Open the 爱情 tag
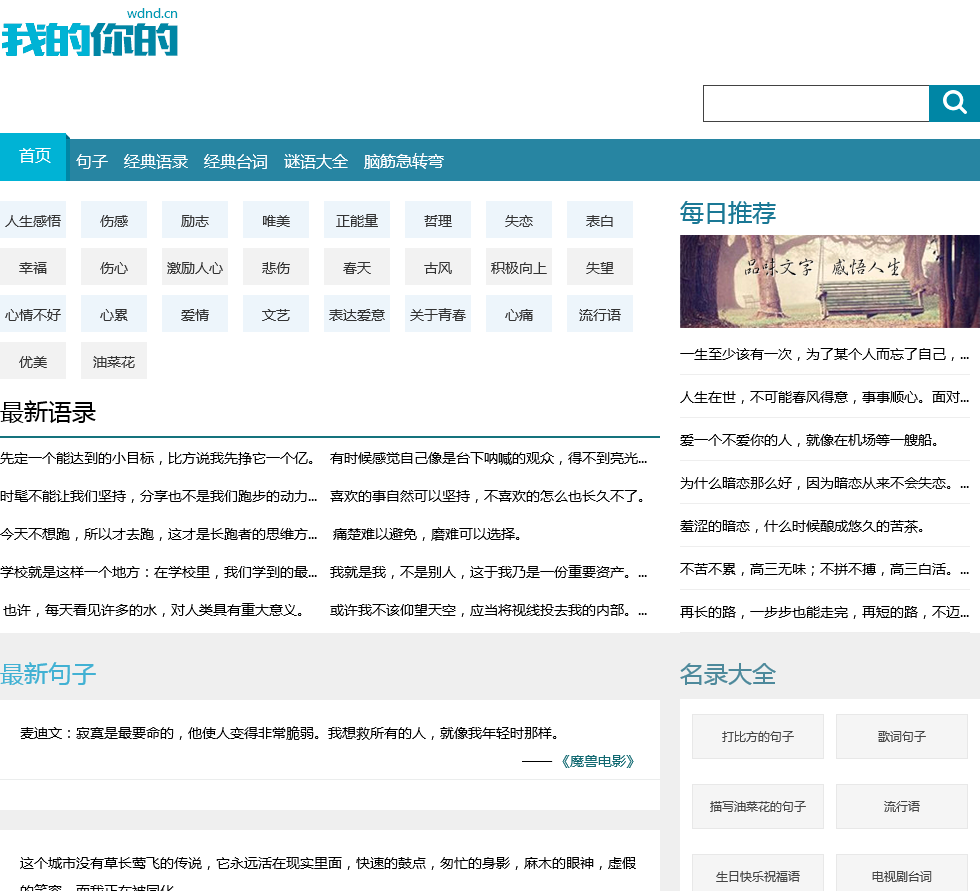The height and width of the screenshot is (891, 980). pyautogui.click(x=195, y=314)
